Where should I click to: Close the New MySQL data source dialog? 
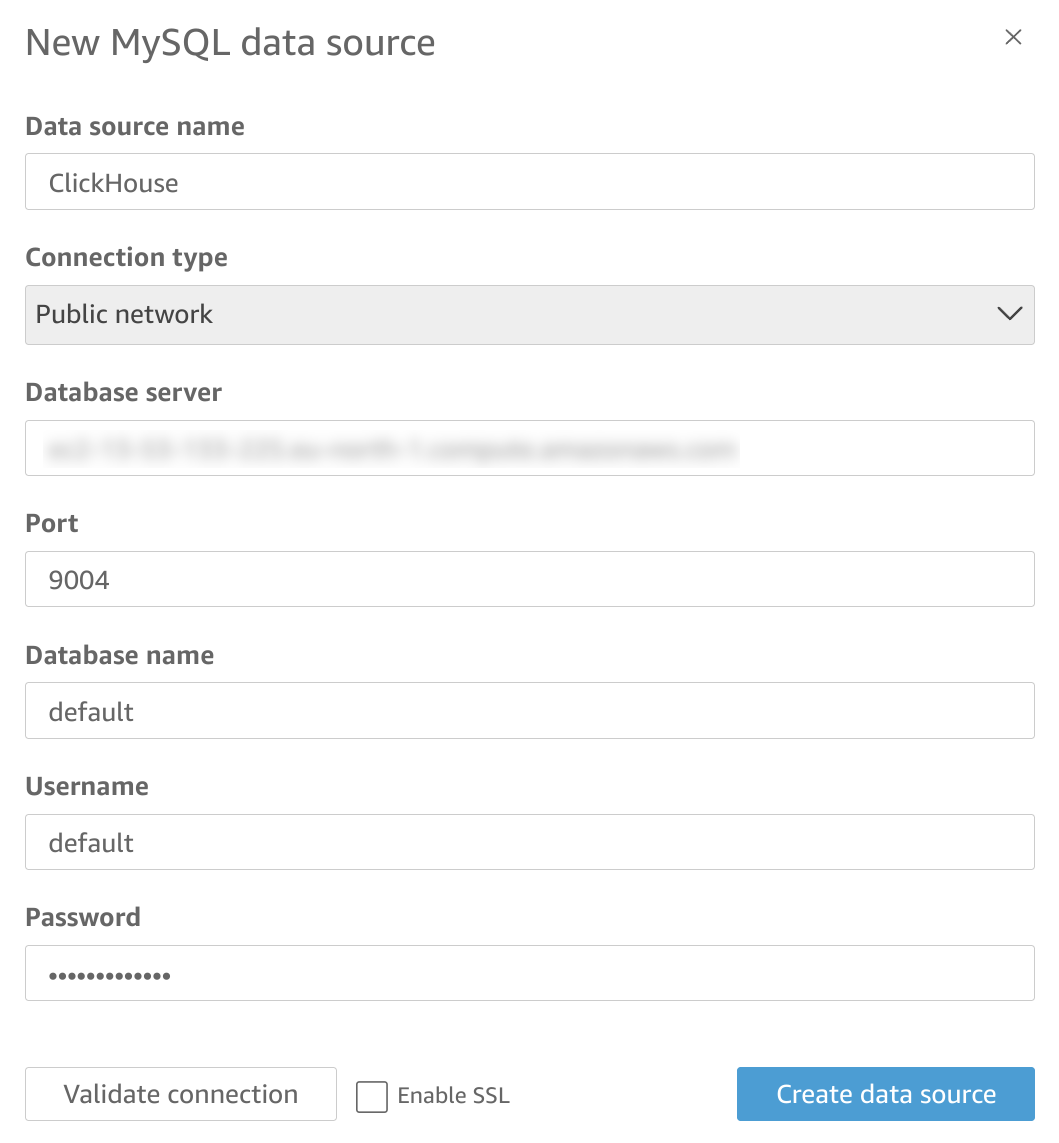[x=1013, y=37]
